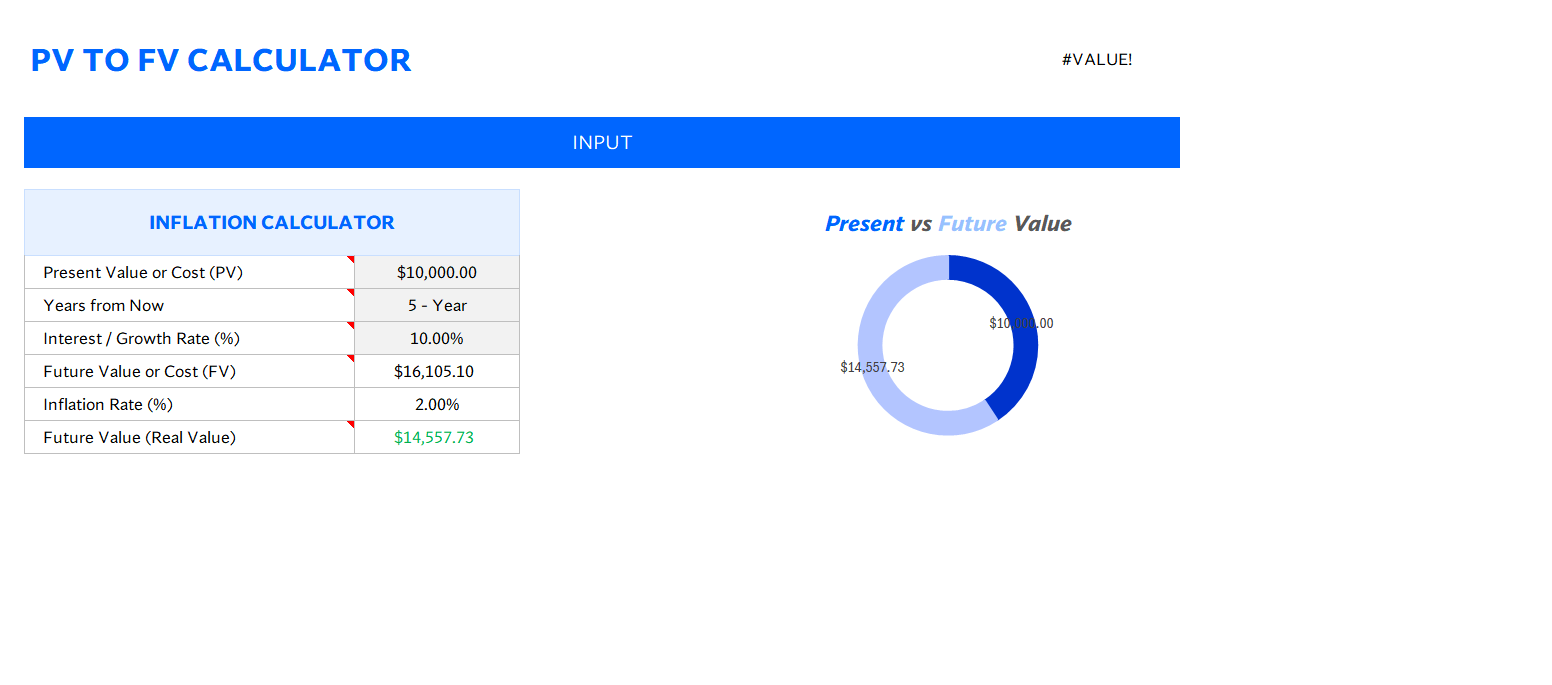Select the Present Value or Cost (PV) label

tap(143, 272)
